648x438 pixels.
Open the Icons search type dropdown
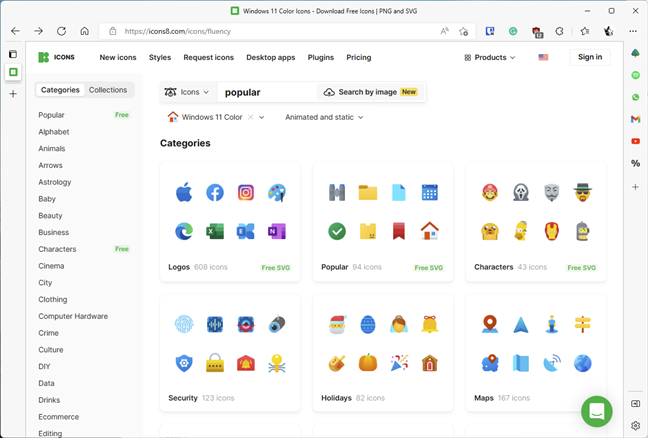186,92
